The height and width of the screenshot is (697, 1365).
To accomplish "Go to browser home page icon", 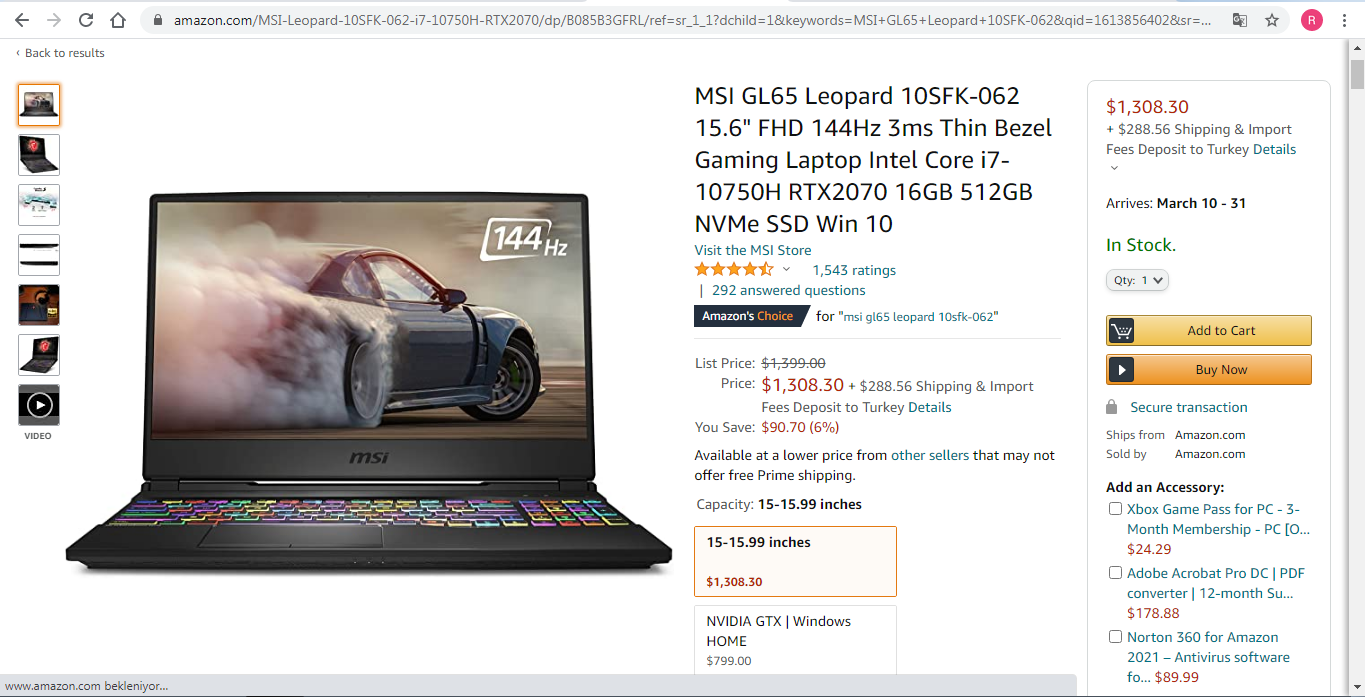I will coord(118,20).
